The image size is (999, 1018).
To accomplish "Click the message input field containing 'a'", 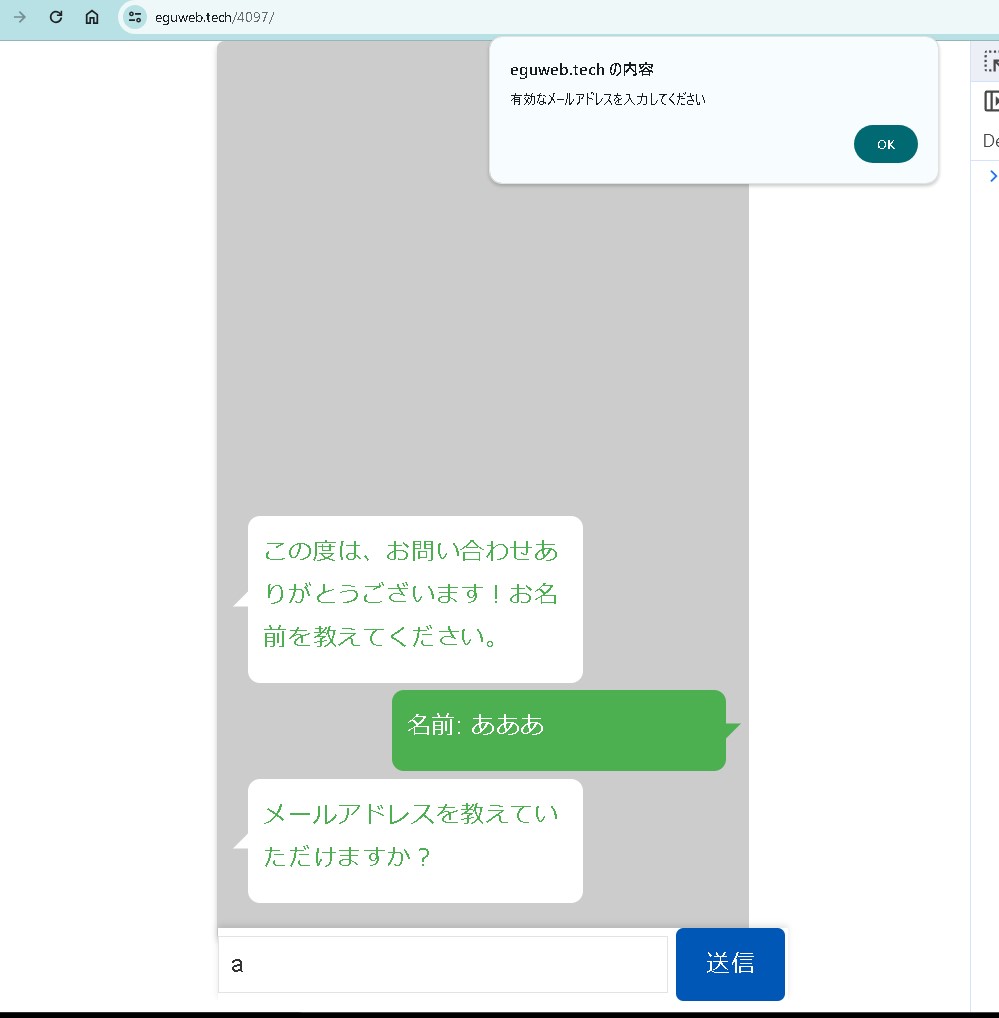I will point(442,963).
